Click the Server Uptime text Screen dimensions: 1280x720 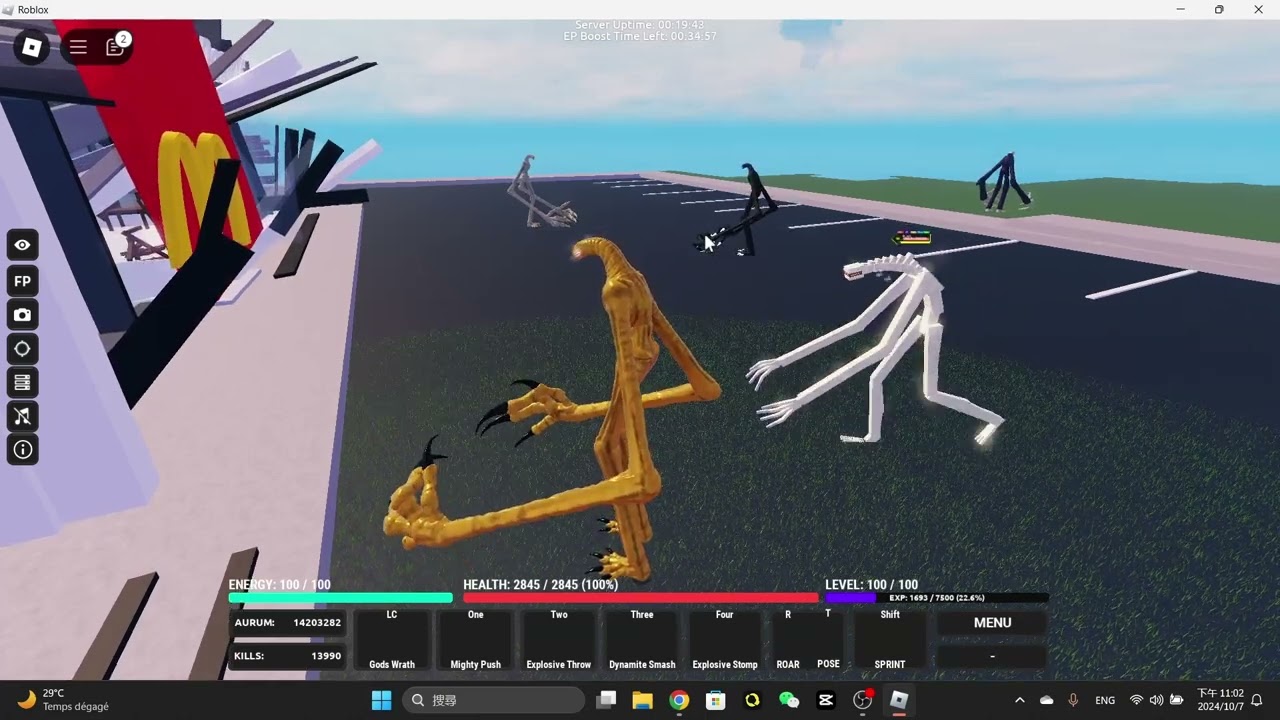[x=640, y=25]
